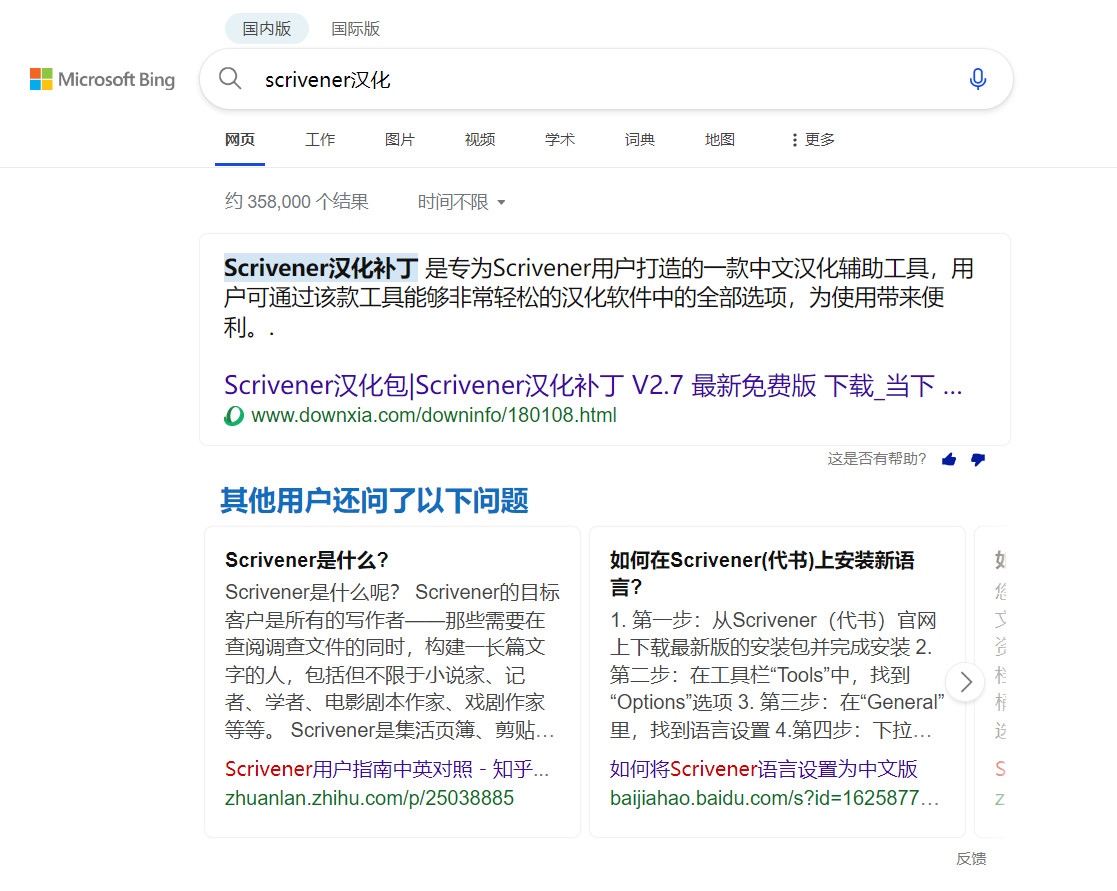Click the Scrivener是什么? question heading
The width and height of the screenshot is (1117, 891).
coord(307,561)
